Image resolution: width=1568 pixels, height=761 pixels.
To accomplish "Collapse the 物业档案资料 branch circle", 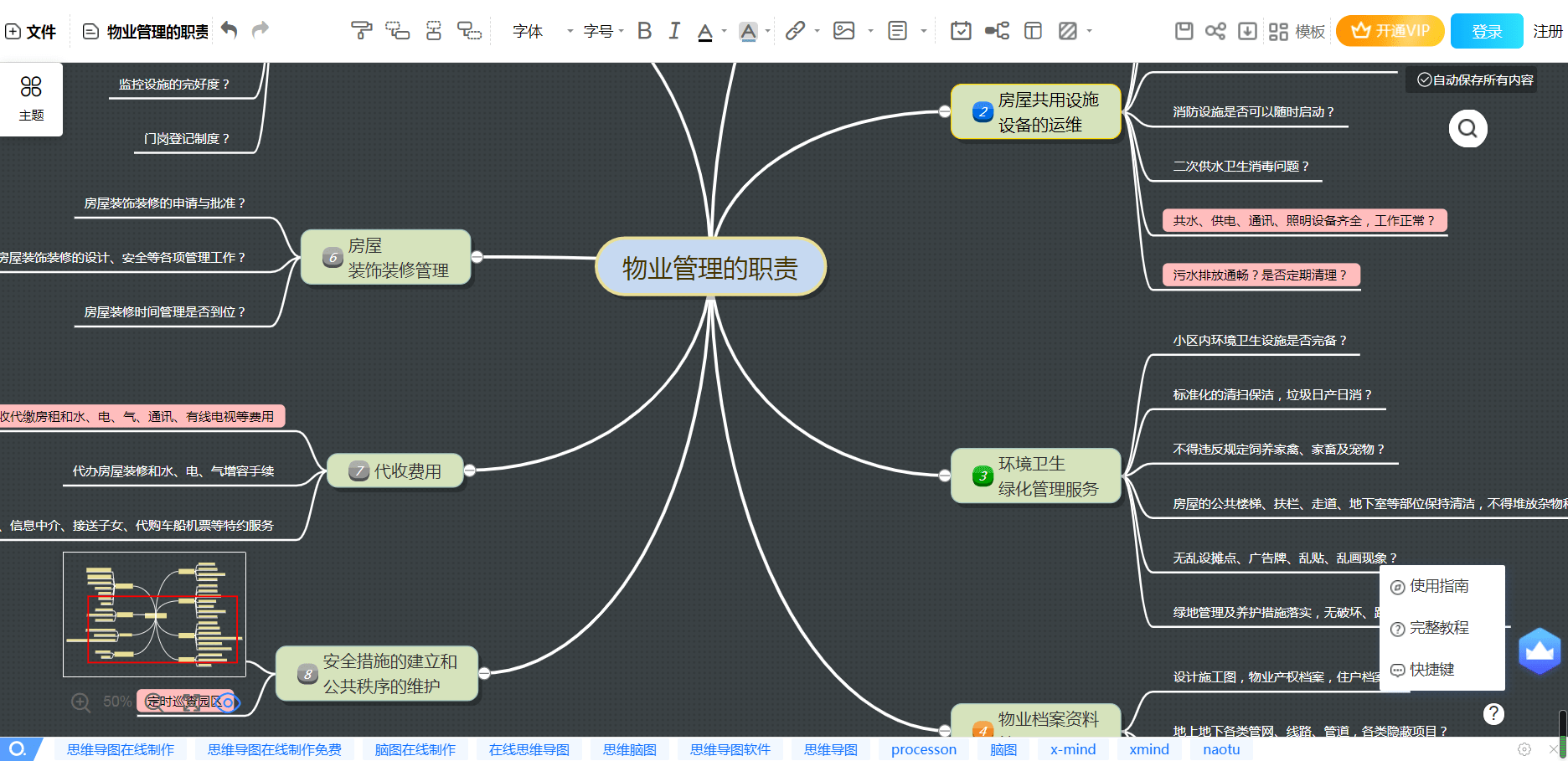I will [x=945, y=731].
